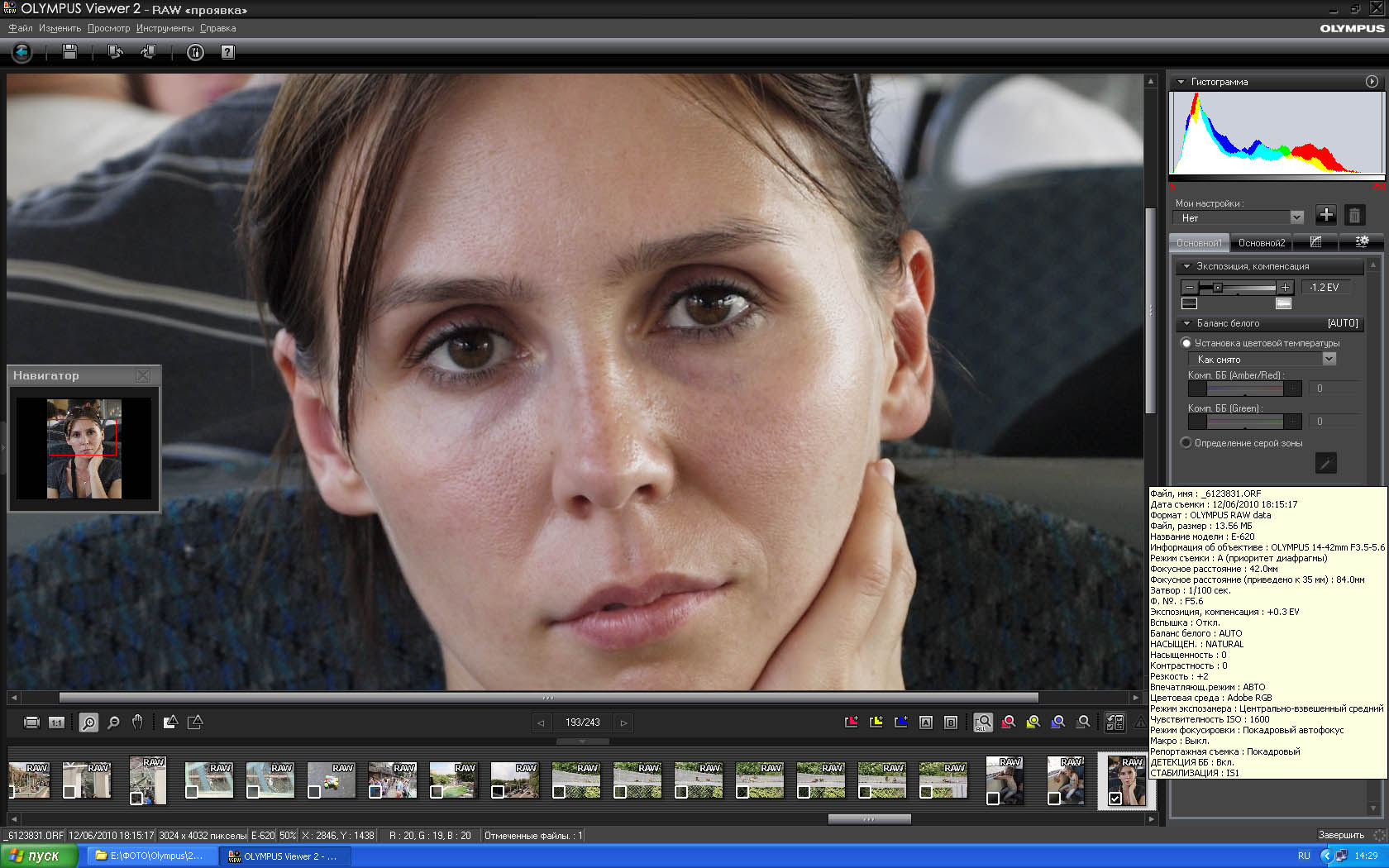Image resolution: width=1389 pixels, height=868 pixels.
Task: Go to previous image arrow
Action: [x=541, y=723]
